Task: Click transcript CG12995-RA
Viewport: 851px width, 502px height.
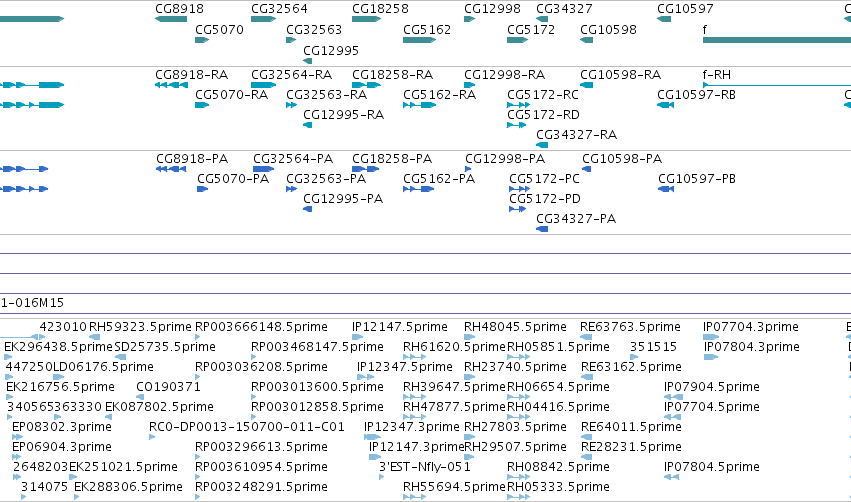Action: point(344,115)
